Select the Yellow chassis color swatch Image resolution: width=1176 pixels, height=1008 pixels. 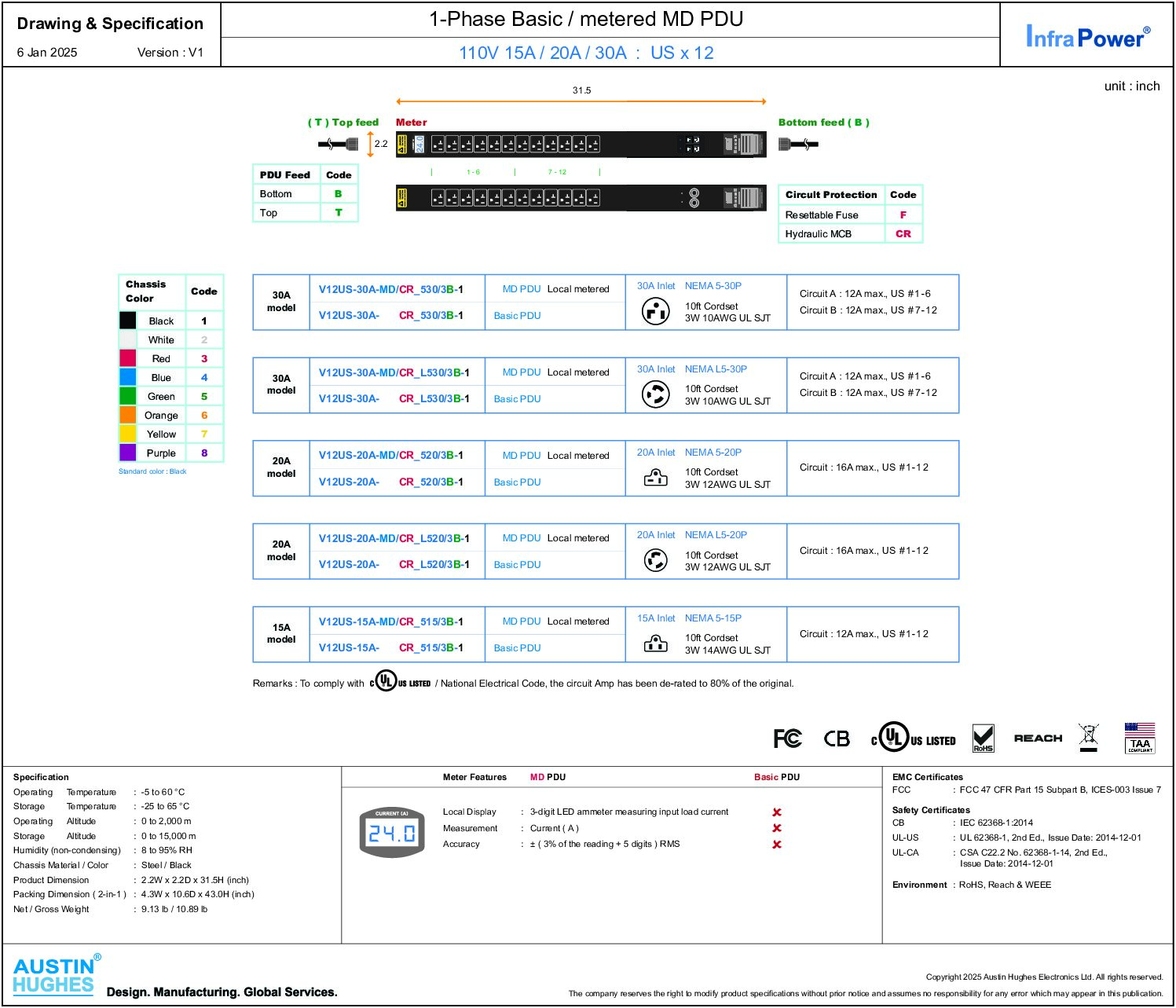pos(128,434)
